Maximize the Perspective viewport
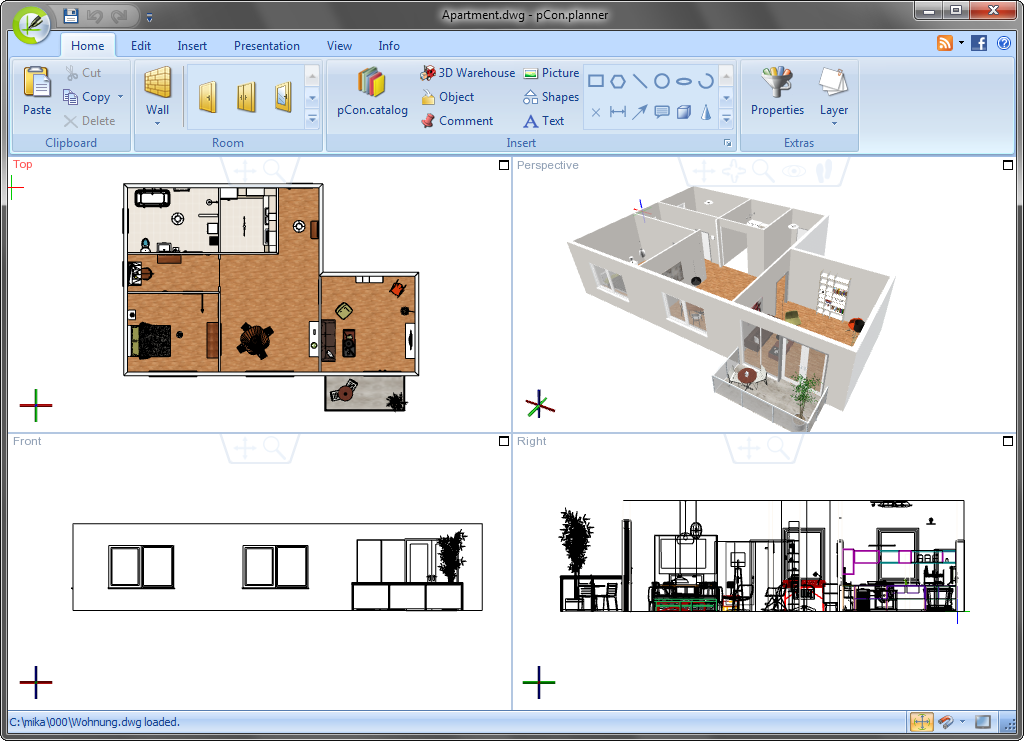The image size is (1024, 741). tap(1008, 165)
